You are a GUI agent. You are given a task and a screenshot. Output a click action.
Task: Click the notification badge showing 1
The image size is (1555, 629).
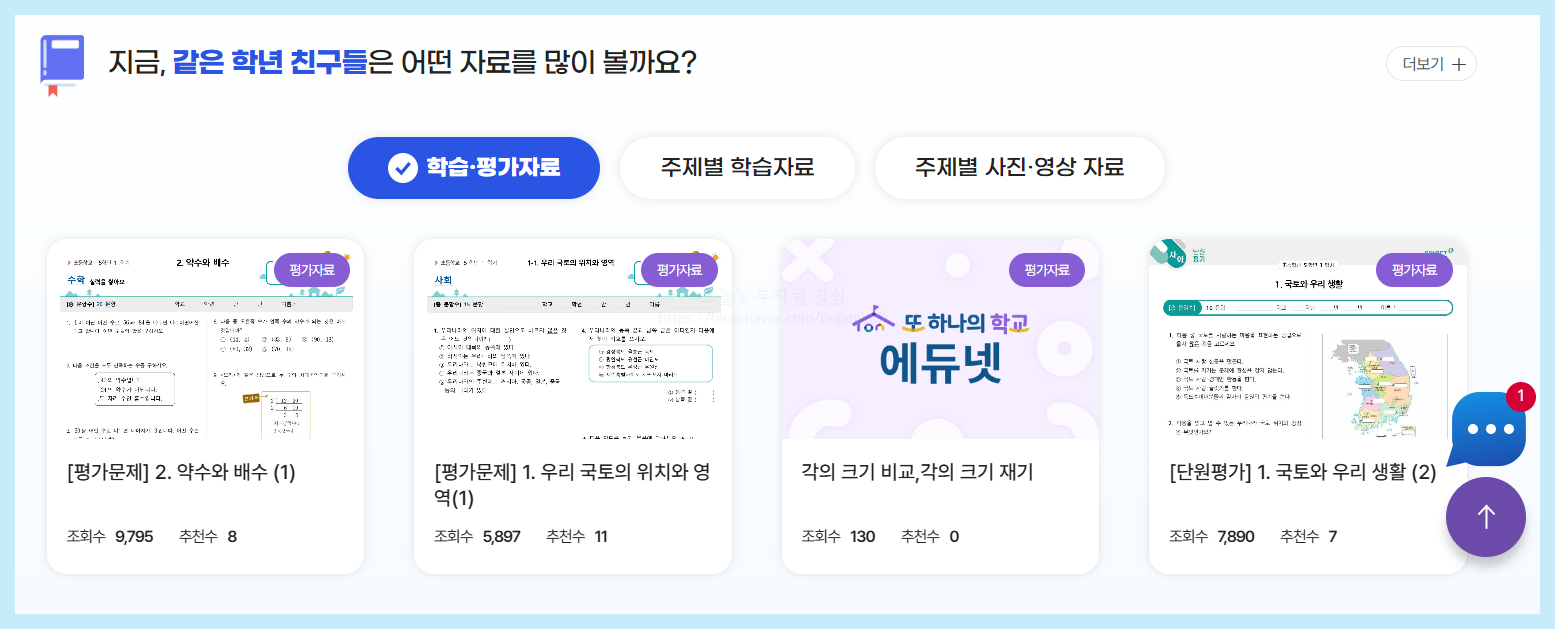tap(1522, 396)
